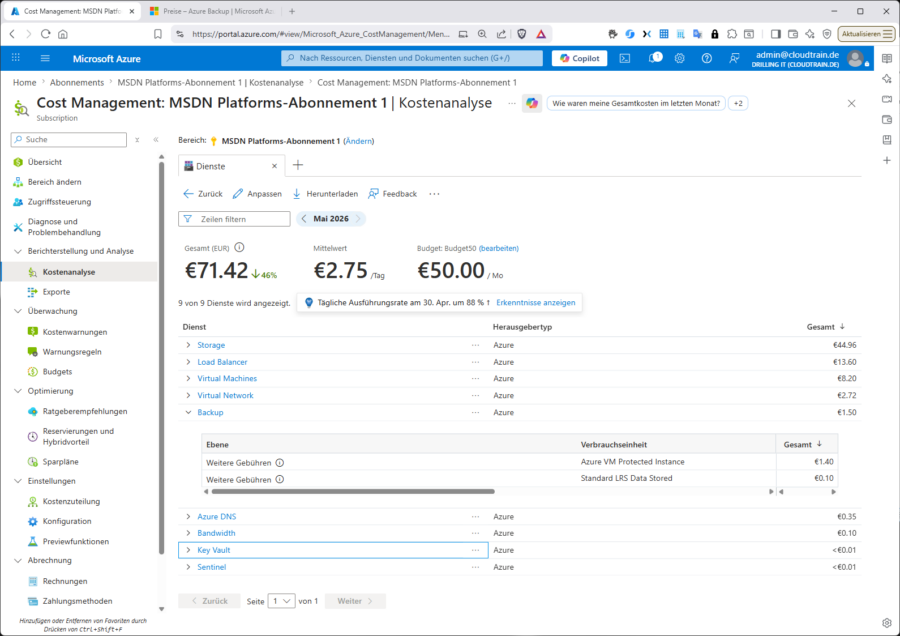Open the ellipsis next to Kostenanalyse title
Viewport: 900px width, 636px height.
coord(511,103)
